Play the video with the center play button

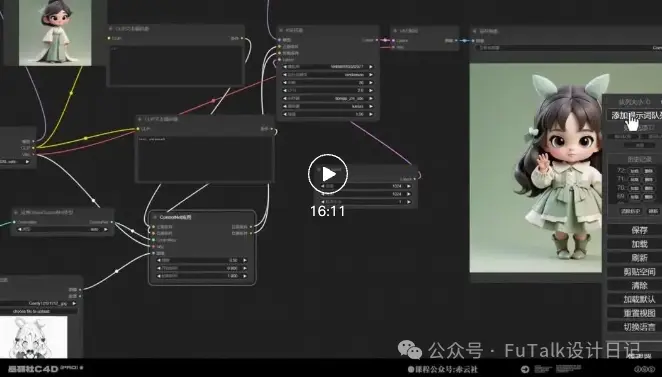tap(328, 174)
